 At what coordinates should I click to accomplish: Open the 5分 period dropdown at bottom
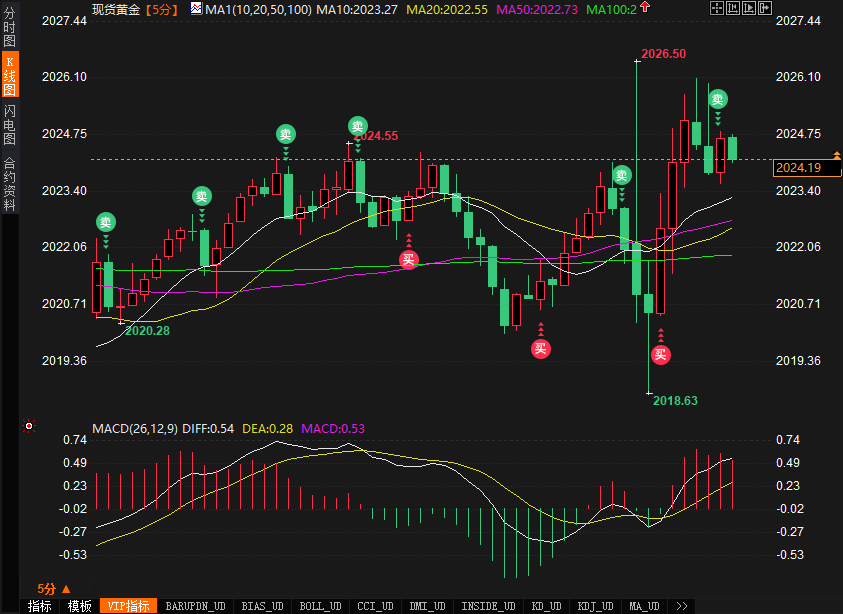click(54, 589)
